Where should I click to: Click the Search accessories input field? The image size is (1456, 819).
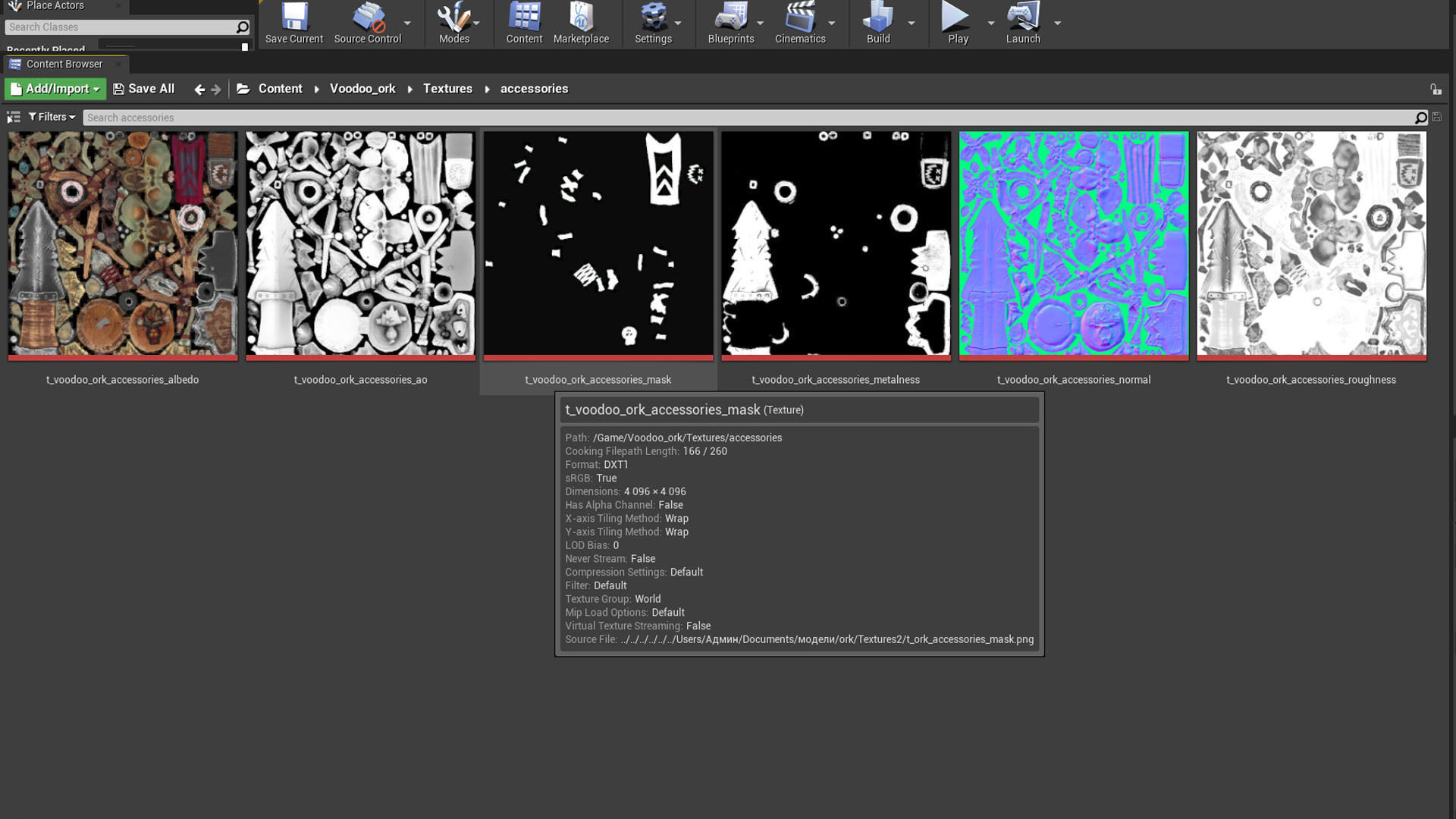point(747,118)
